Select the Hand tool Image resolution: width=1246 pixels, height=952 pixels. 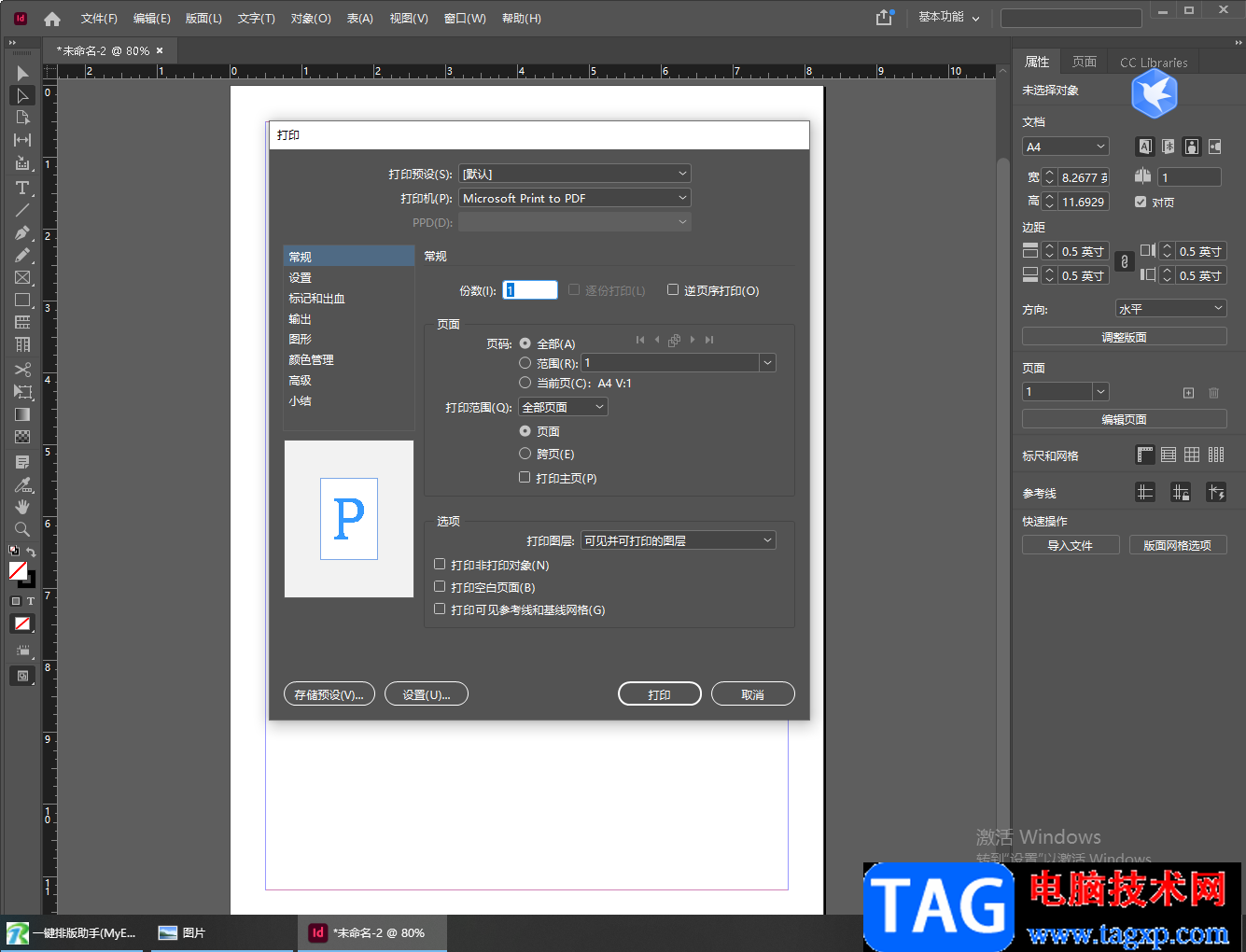(x=22, y=507)
